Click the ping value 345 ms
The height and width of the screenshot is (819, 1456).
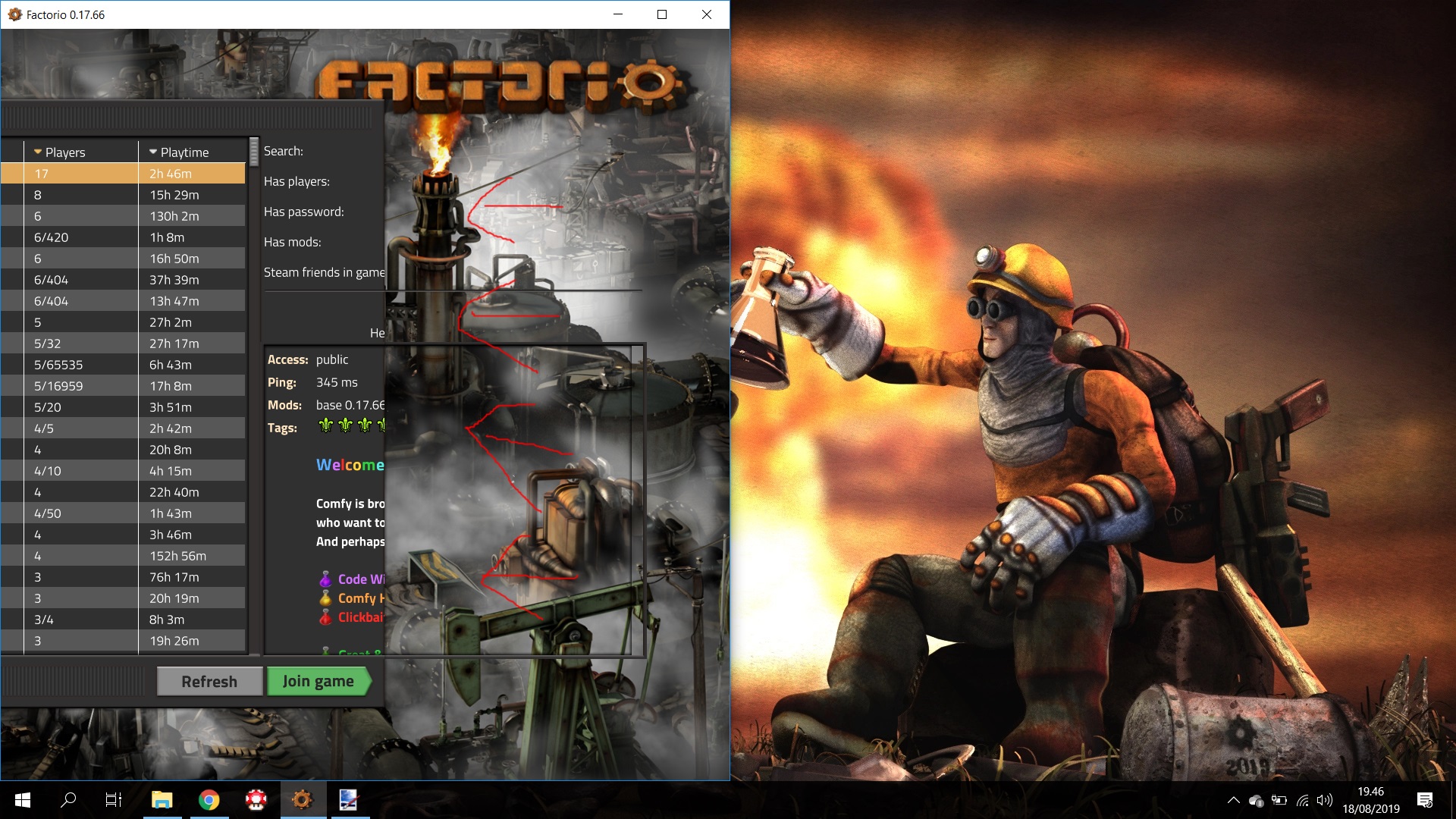pos(337,382)
